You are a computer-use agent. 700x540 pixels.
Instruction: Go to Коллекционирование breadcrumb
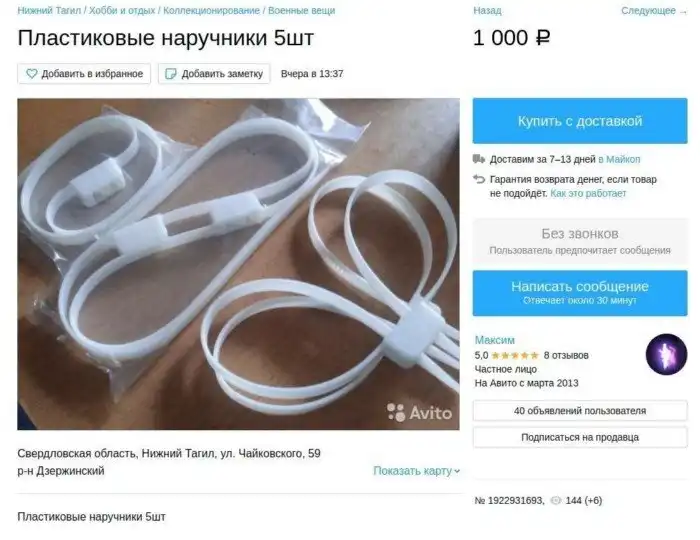pos(211,10)
